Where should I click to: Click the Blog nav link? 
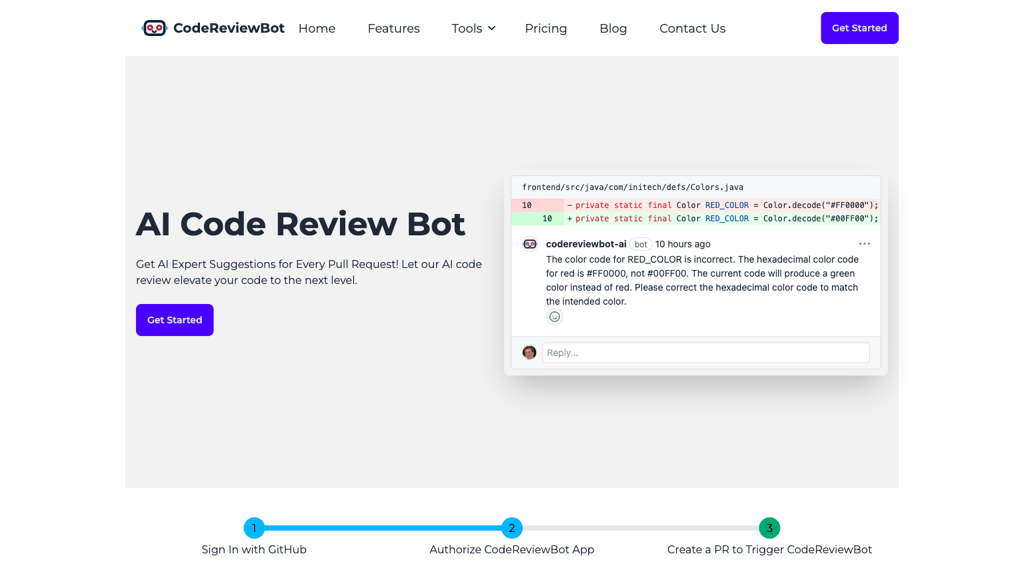click(x=613, y=28)
